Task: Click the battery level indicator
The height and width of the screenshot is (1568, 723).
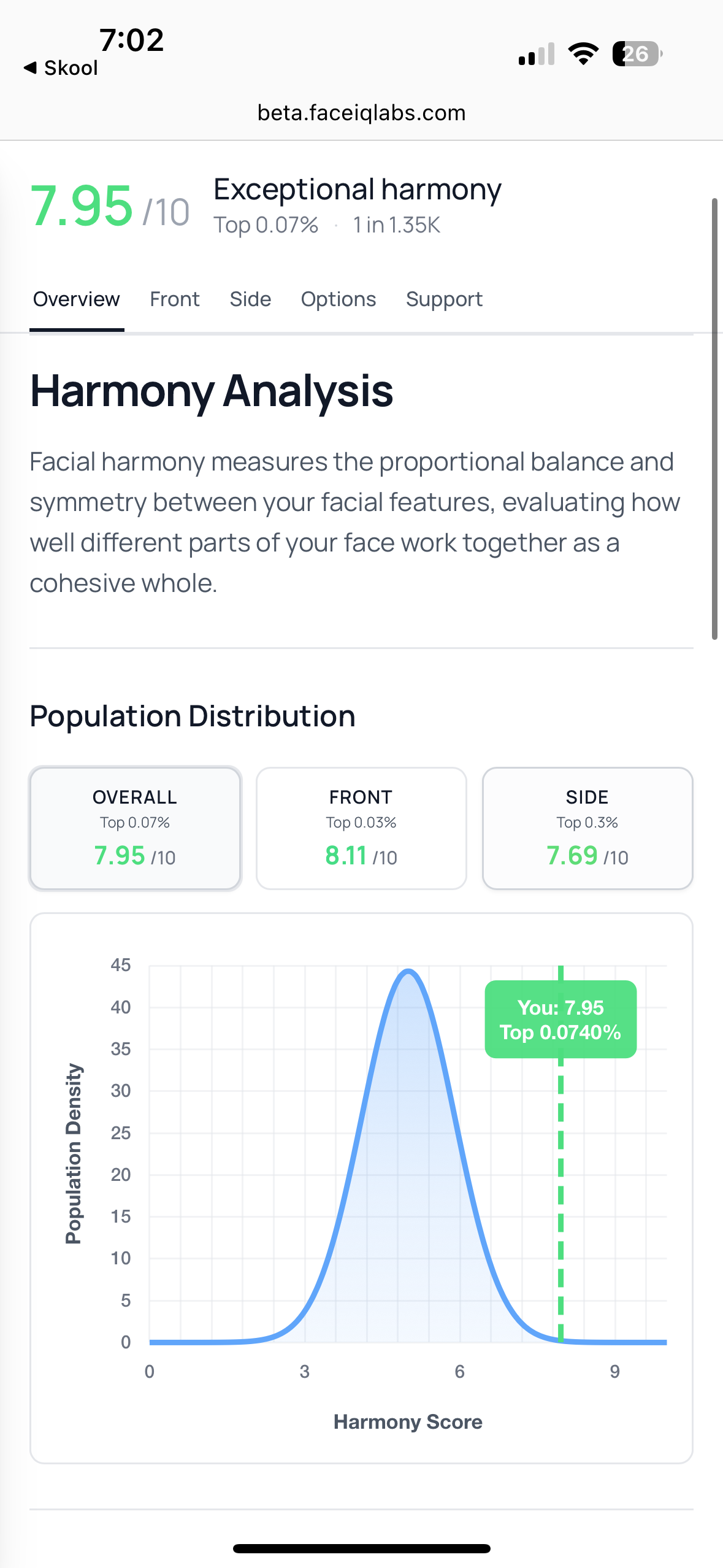Action: coord(637,55)
